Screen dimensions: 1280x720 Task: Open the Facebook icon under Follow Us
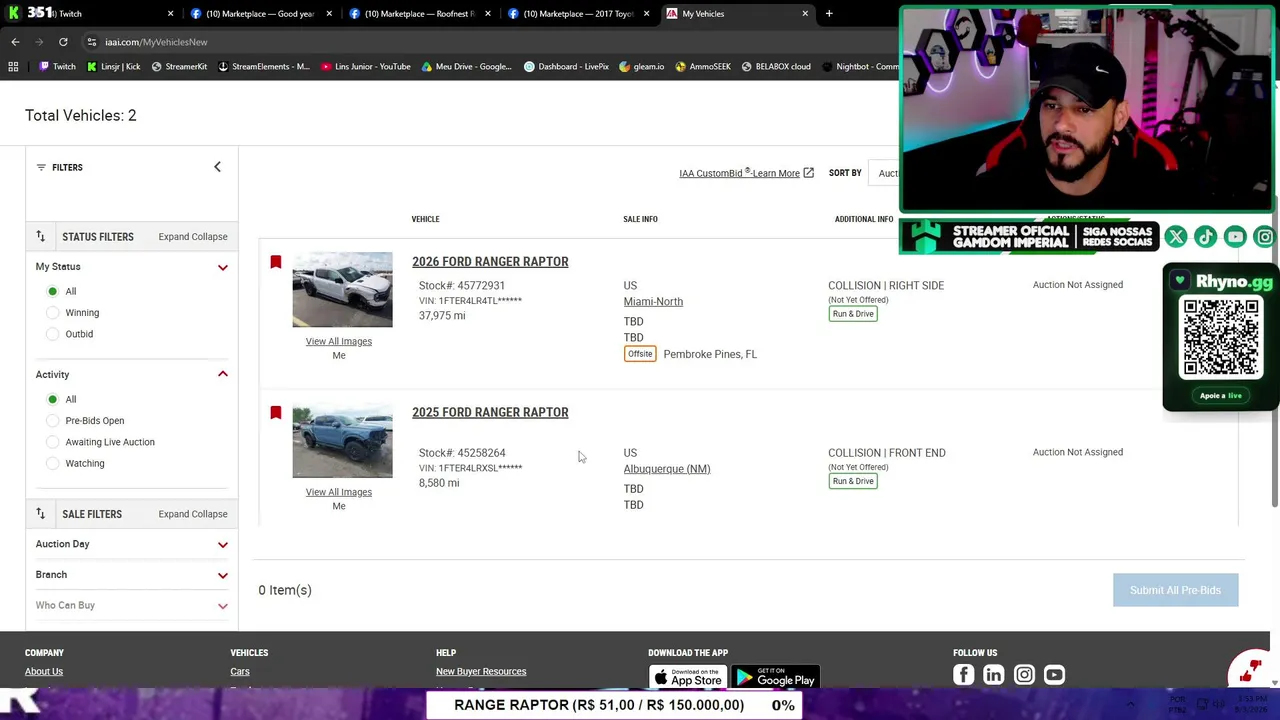tap(964, 675)
